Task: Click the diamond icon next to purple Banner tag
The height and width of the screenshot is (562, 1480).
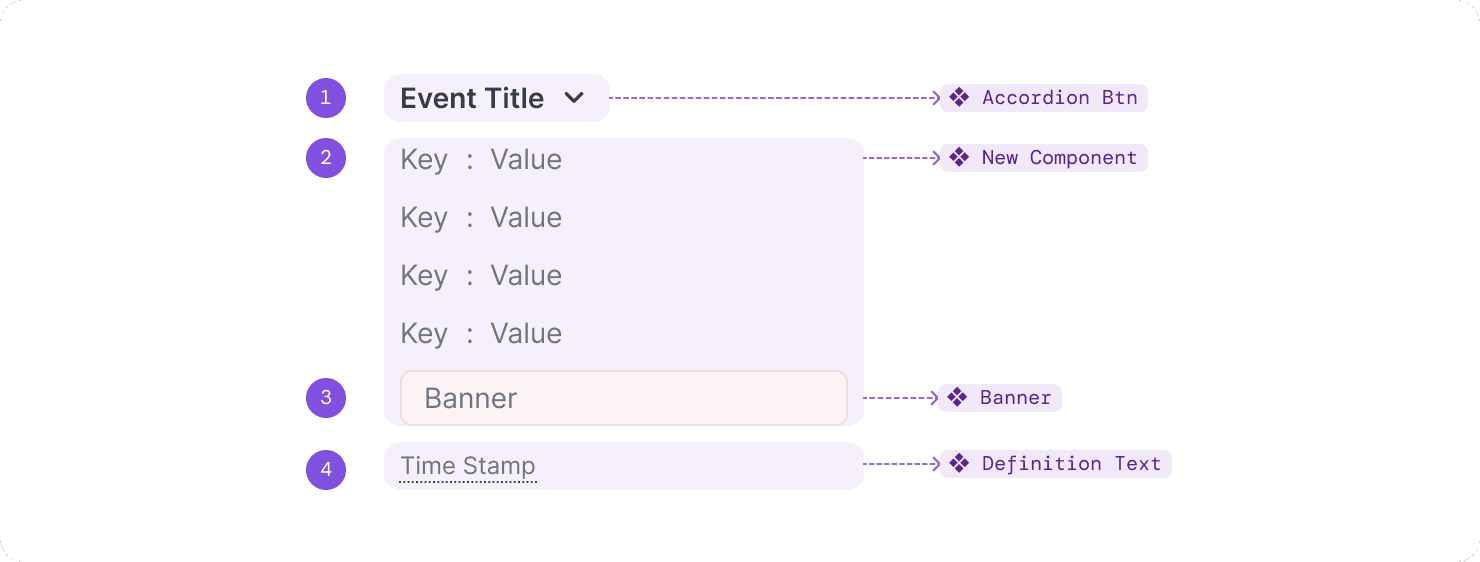Action: click(x=957, y=398)
